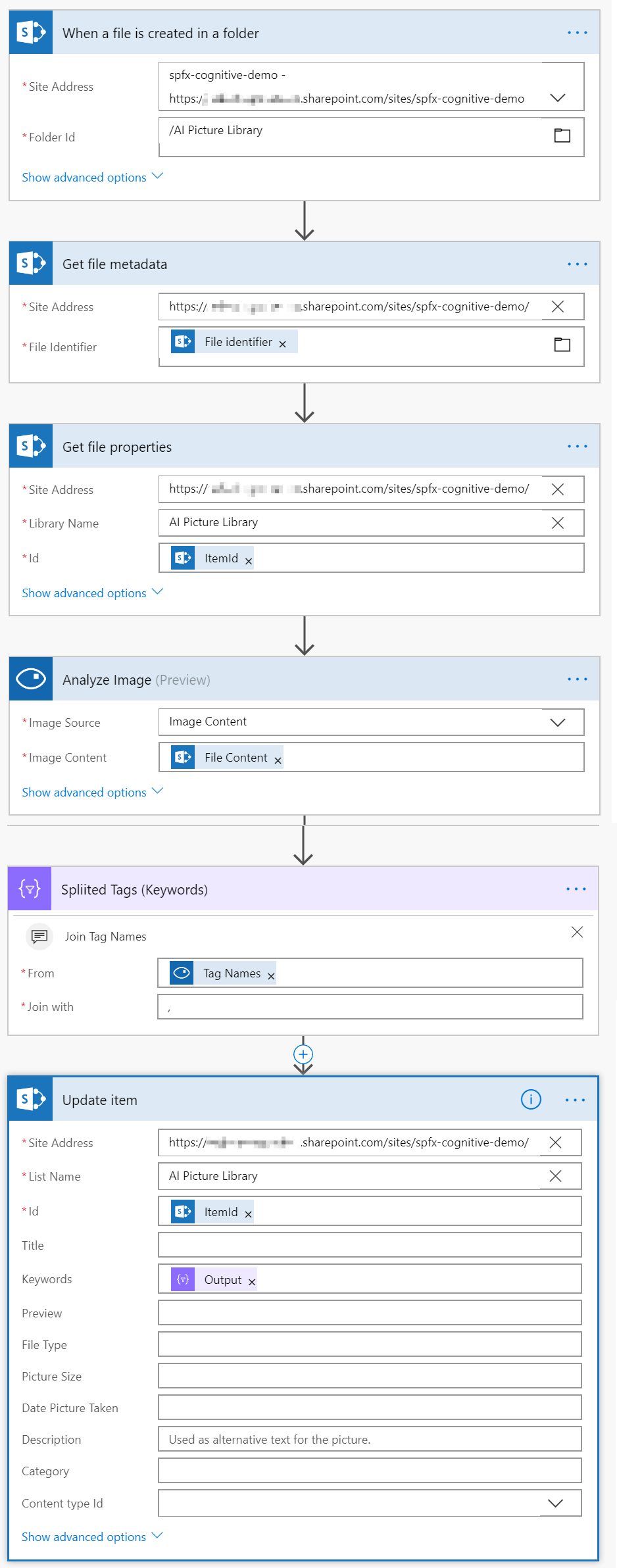Screen dimensions: 617x1568
Task: Open ellipsis menu of 'When a file is created in a folder'
Action: pos(578,33)
